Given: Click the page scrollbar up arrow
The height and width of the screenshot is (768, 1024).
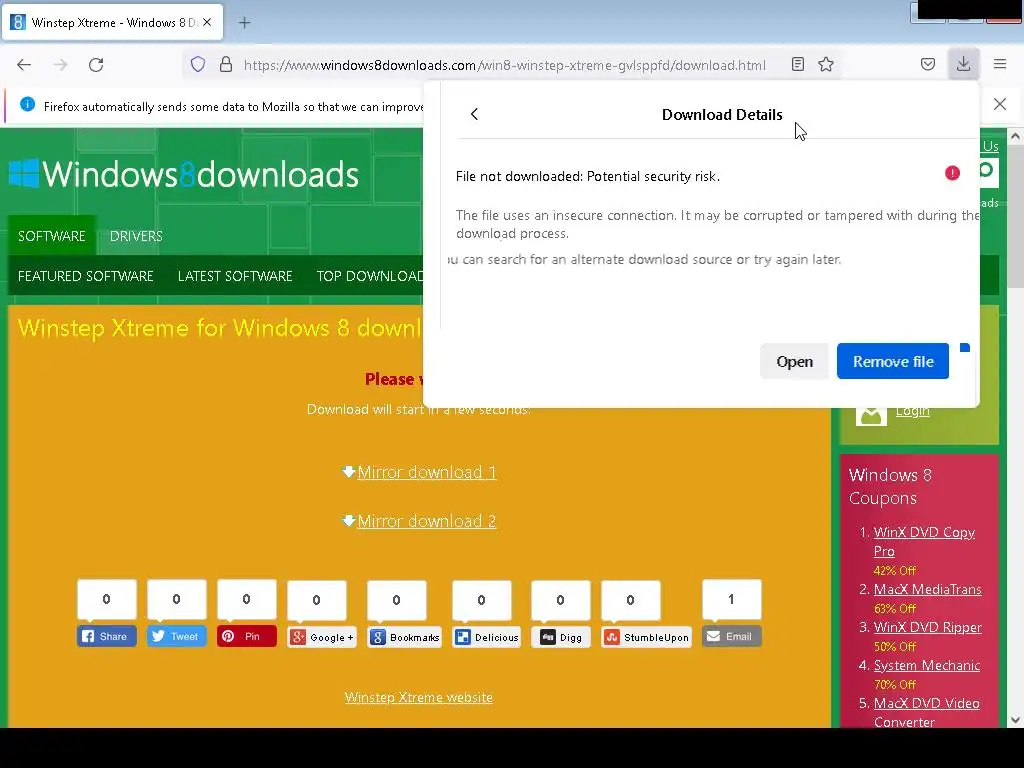Looking at the screenshot, I should 1015,136.
